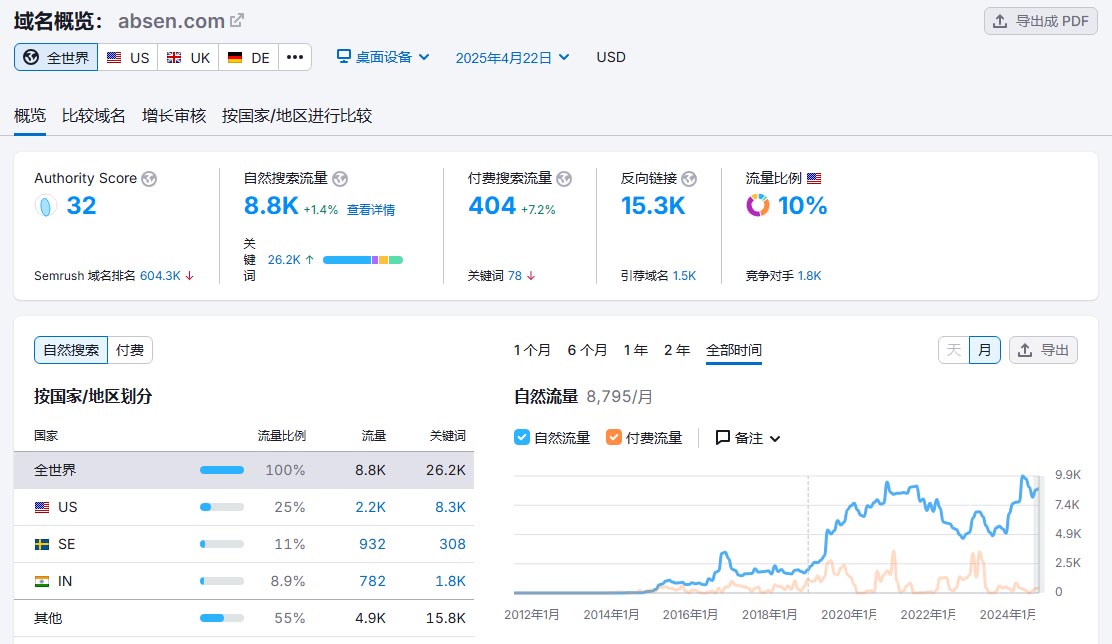
Task: Open the 按国家/地区进行比较 tab
Action: [296, 116]
